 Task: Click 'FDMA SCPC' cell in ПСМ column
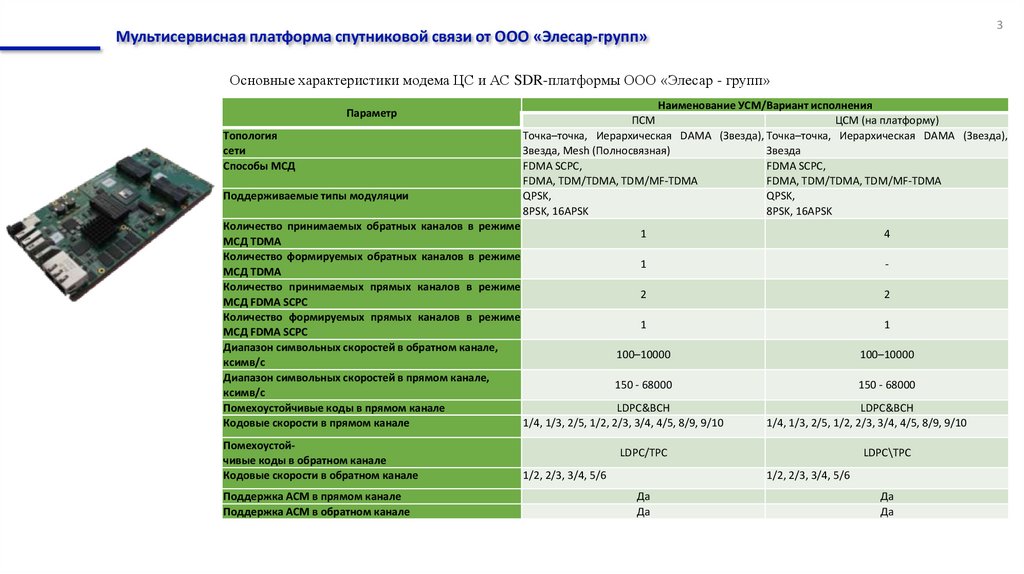(x=643, y=173)
